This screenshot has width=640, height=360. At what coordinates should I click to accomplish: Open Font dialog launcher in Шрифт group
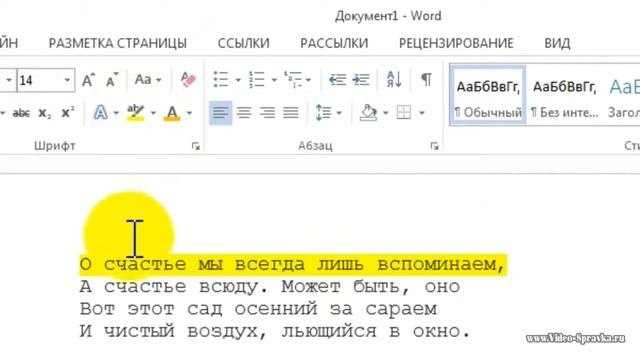point(196,146)
